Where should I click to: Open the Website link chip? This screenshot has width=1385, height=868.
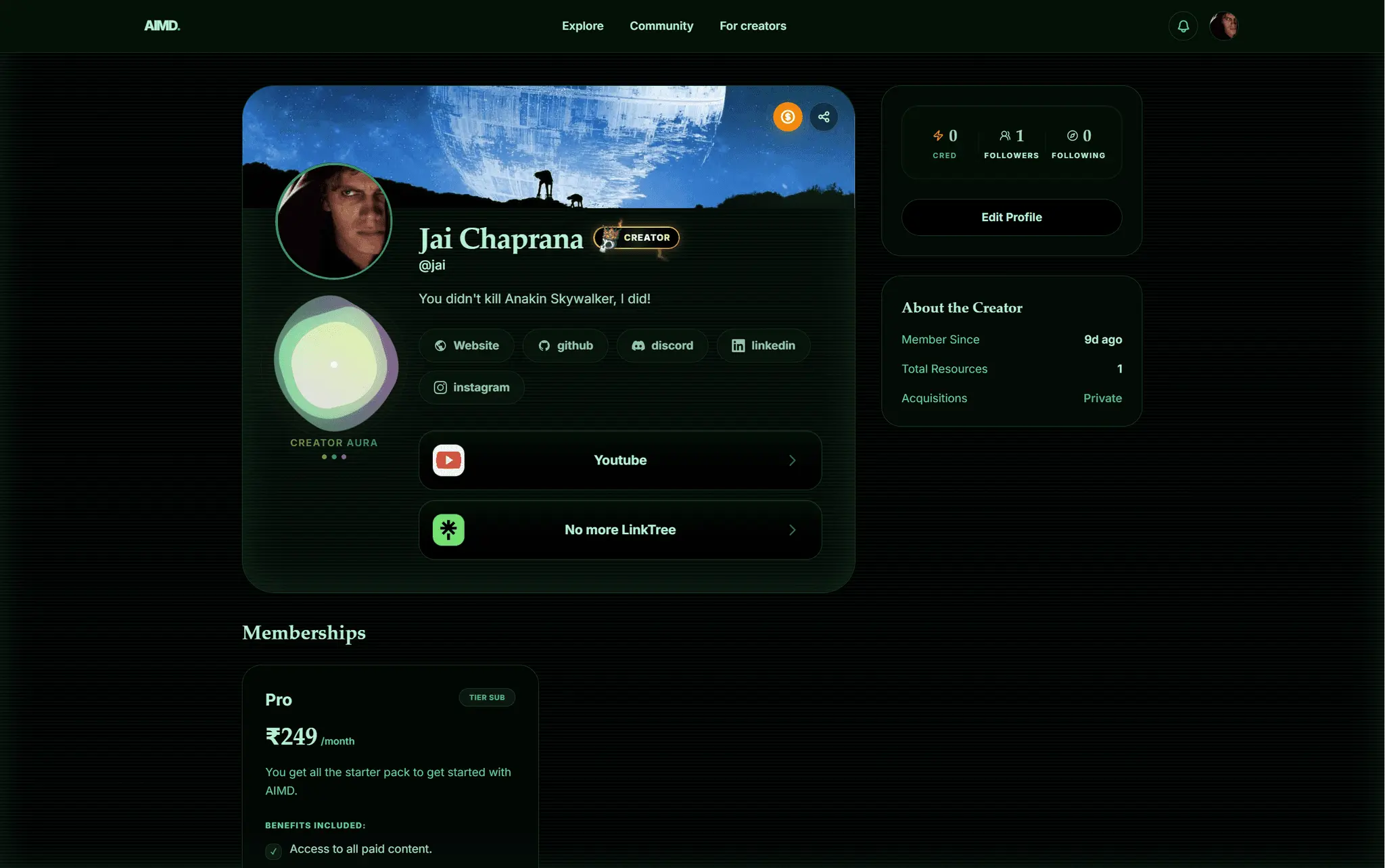click(x=467, y=345)
